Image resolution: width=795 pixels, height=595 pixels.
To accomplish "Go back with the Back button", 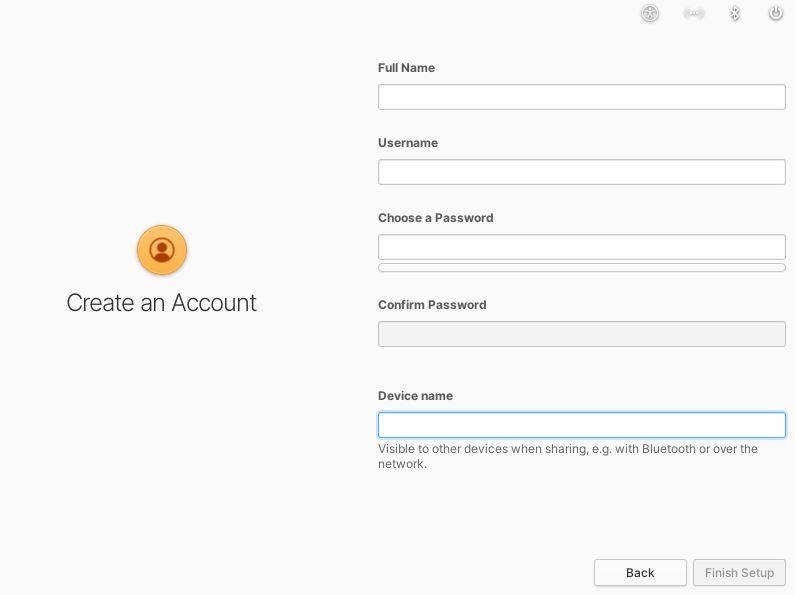I will click(640, 573).
